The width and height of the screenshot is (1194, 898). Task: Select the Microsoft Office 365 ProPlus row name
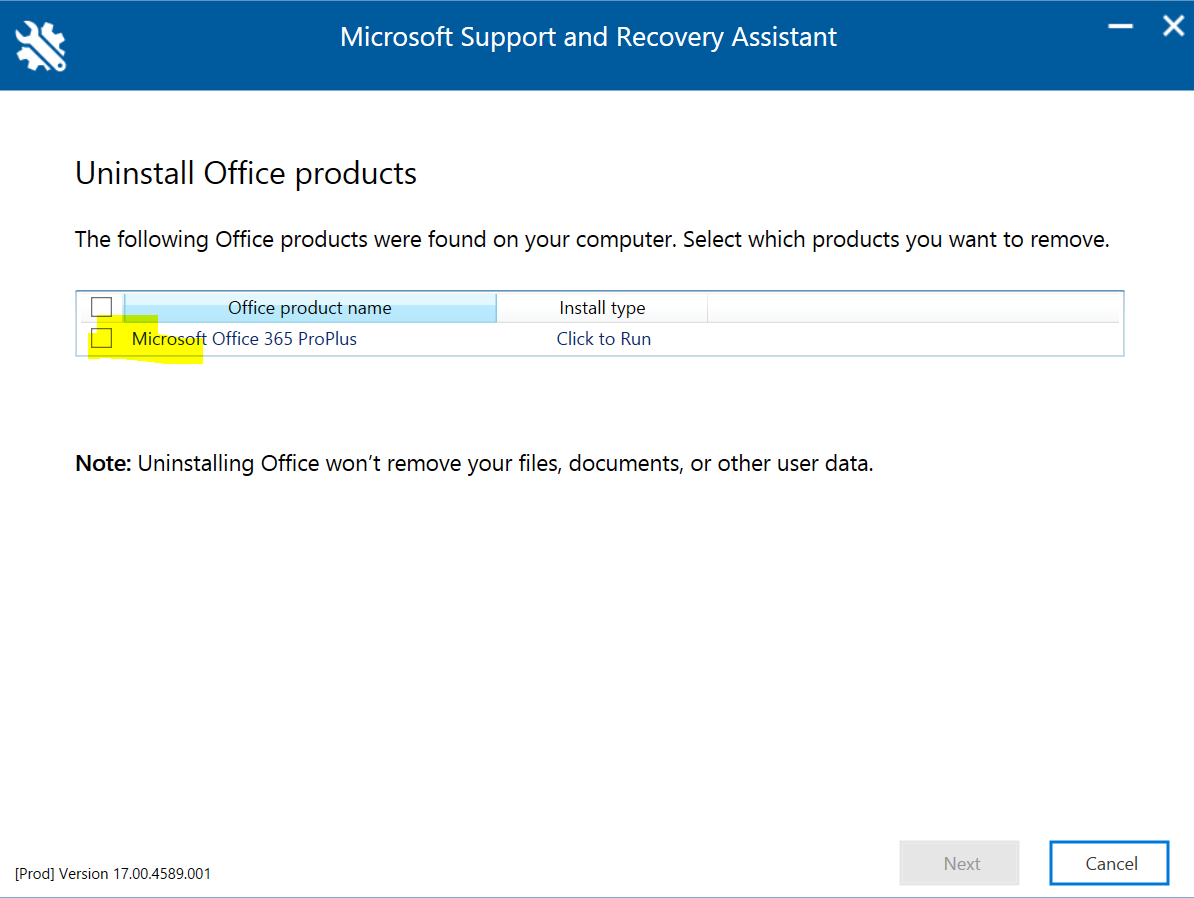coord(244,339)
